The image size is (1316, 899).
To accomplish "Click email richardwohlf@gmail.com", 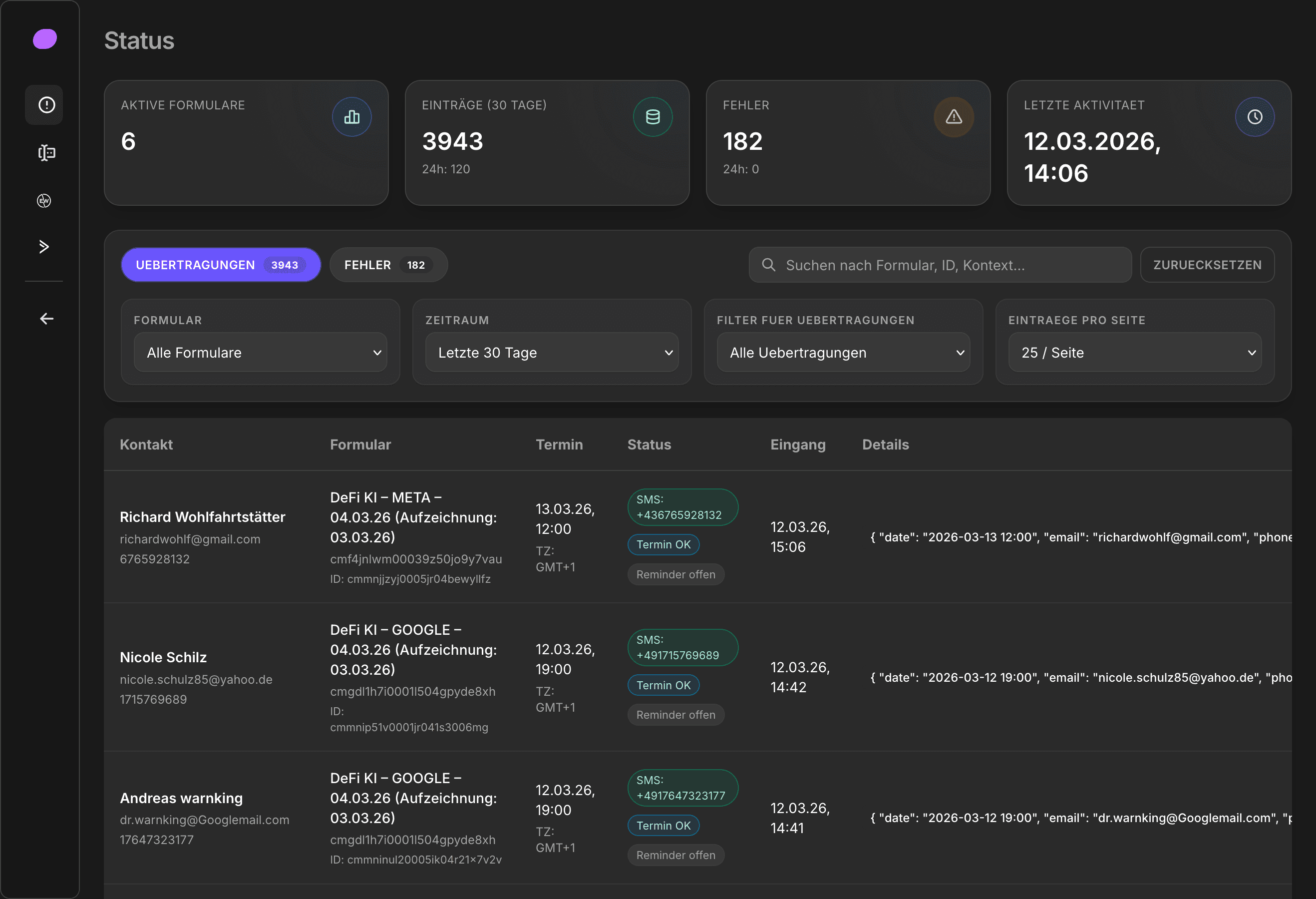I will (x=190, y=539).
